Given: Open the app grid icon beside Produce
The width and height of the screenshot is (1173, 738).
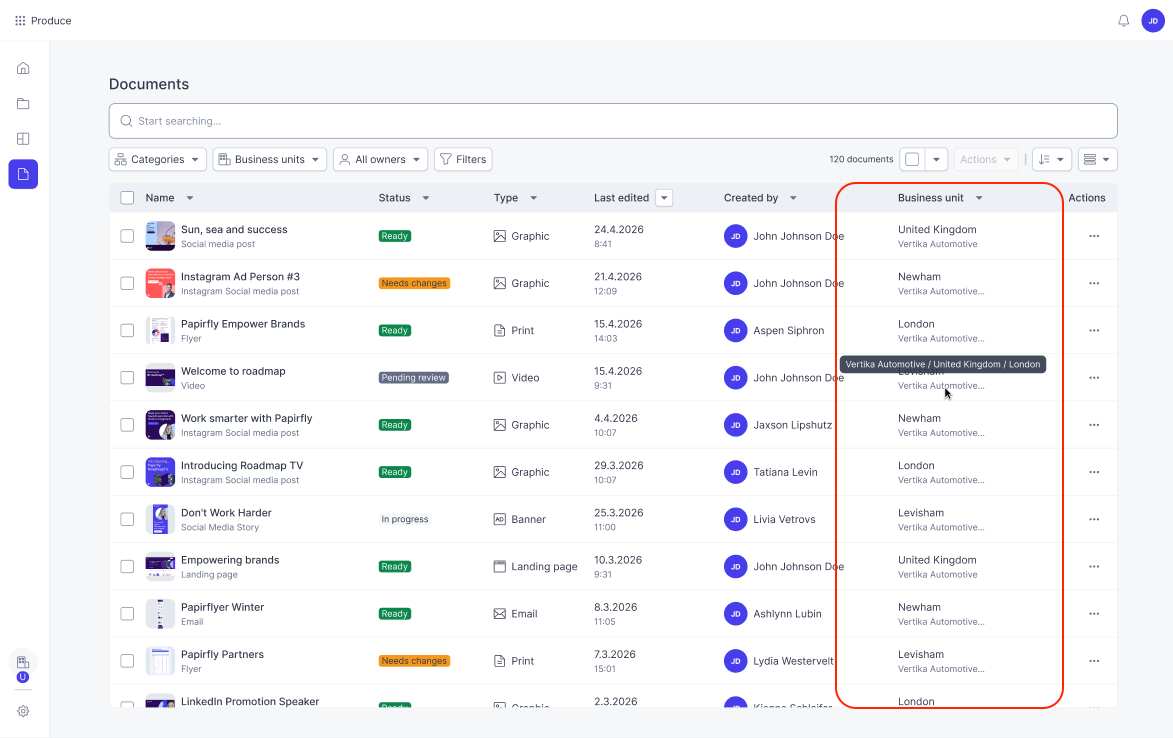Looking at the screenshot, I should [20, 21].
